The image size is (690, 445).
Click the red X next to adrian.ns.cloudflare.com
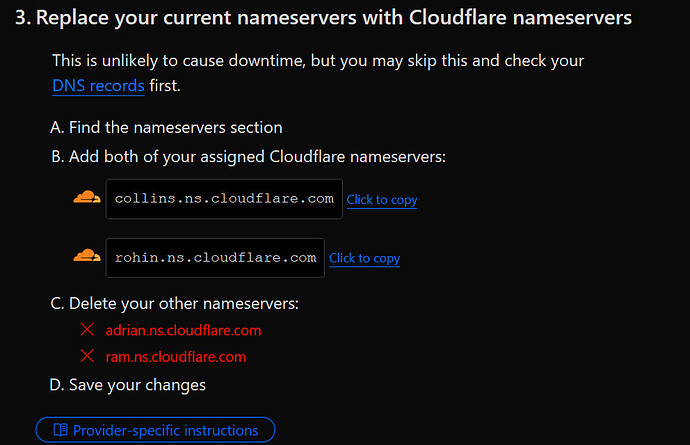[87, 329]
